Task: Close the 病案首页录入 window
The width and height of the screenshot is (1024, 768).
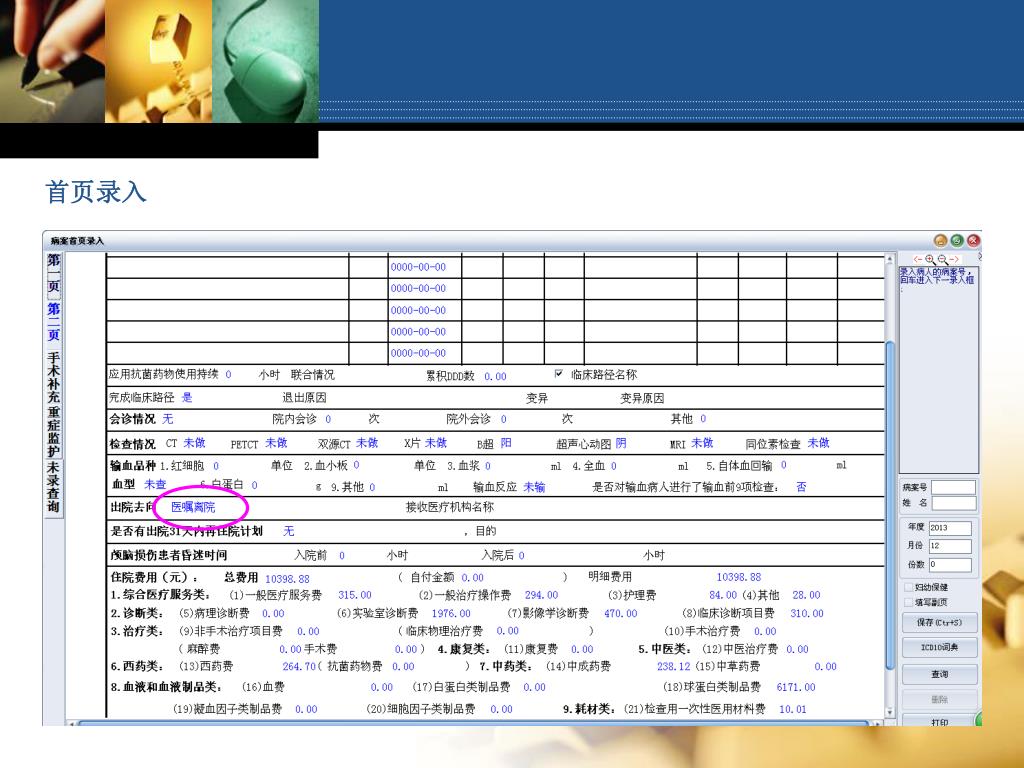Action: click(x=973, y=240)
